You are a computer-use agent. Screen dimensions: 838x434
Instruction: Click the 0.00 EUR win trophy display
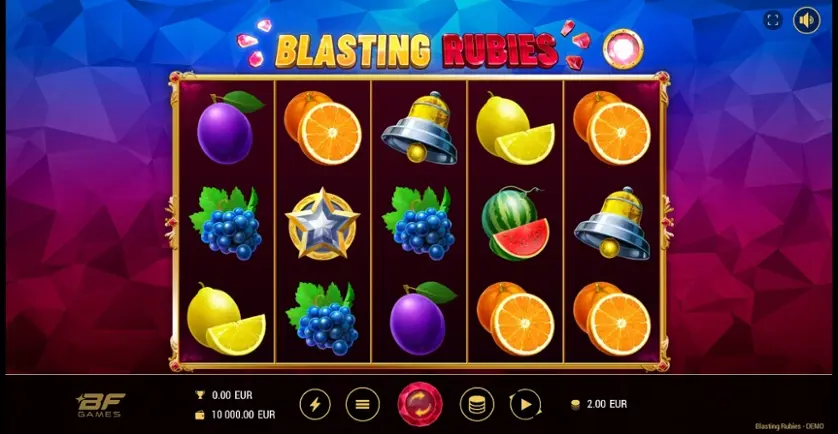224,396
